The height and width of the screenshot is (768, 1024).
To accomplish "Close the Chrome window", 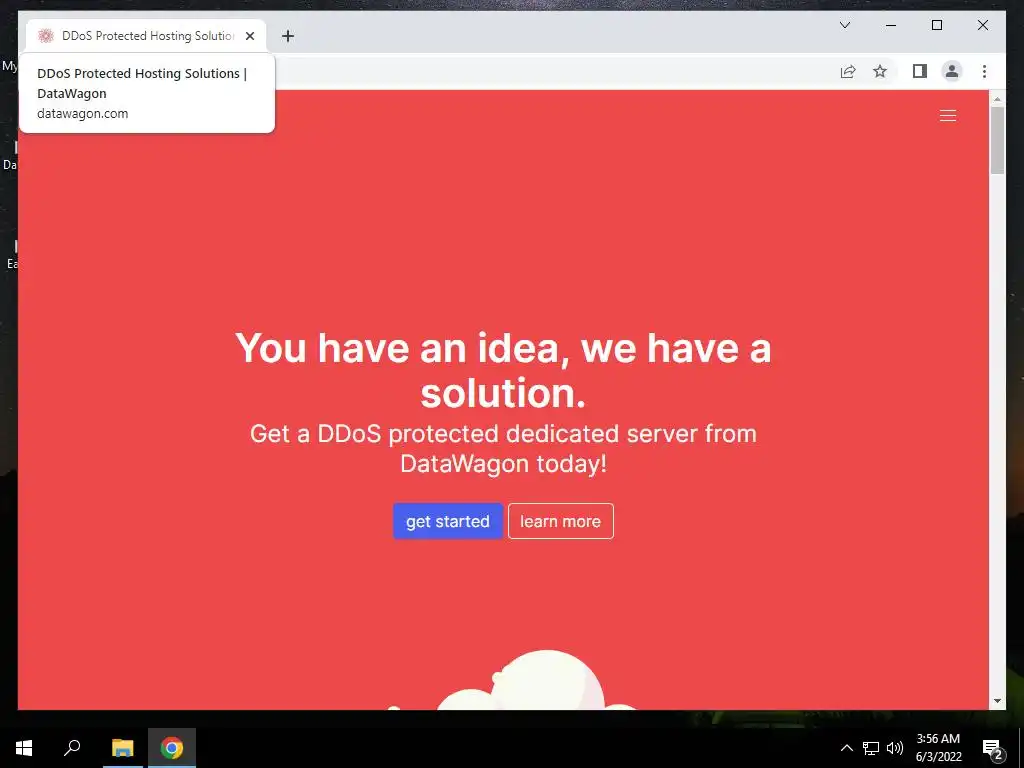I will point(982,25).
